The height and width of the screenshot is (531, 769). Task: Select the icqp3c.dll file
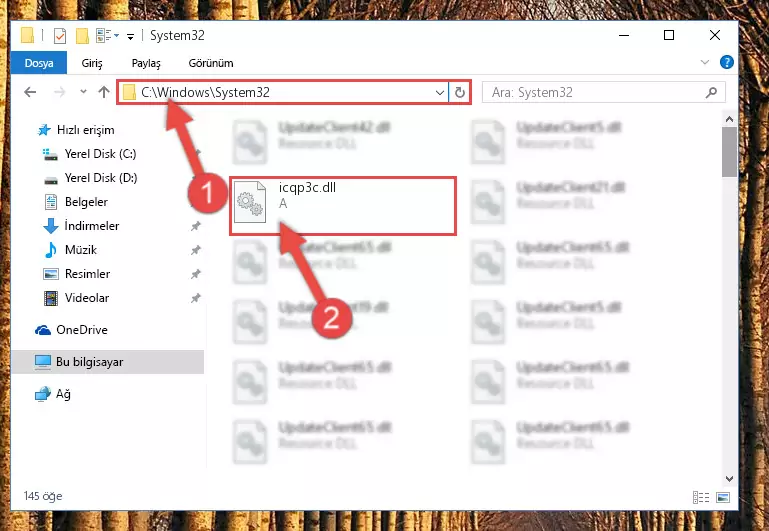pos(343,205)
